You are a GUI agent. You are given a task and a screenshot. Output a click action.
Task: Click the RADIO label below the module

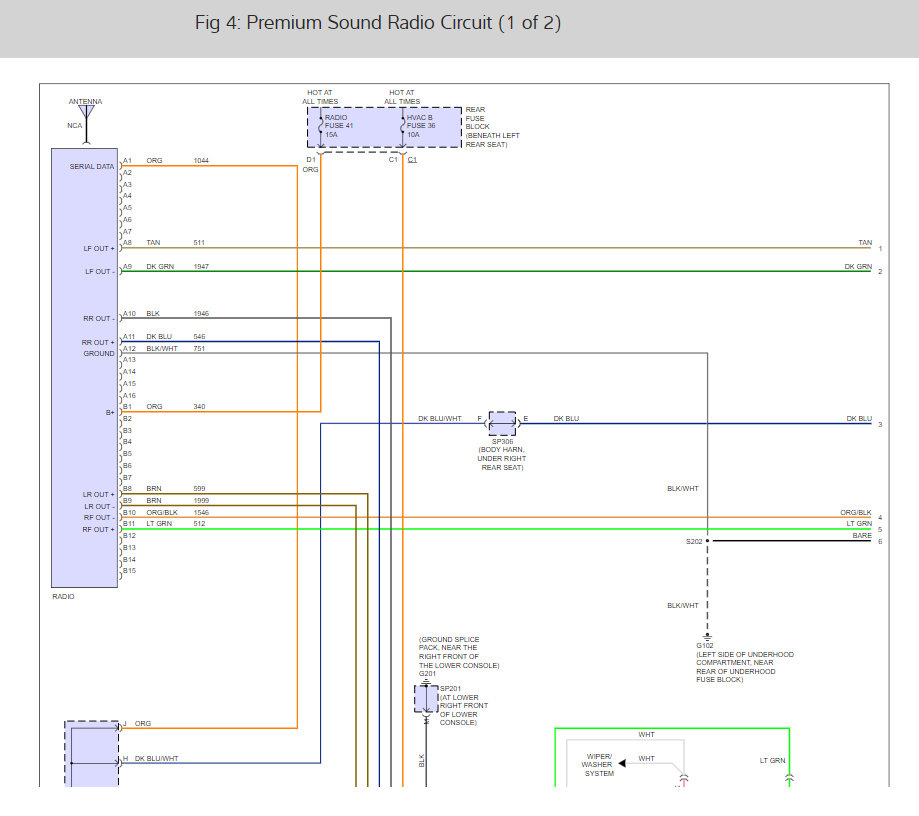(65, 597)
